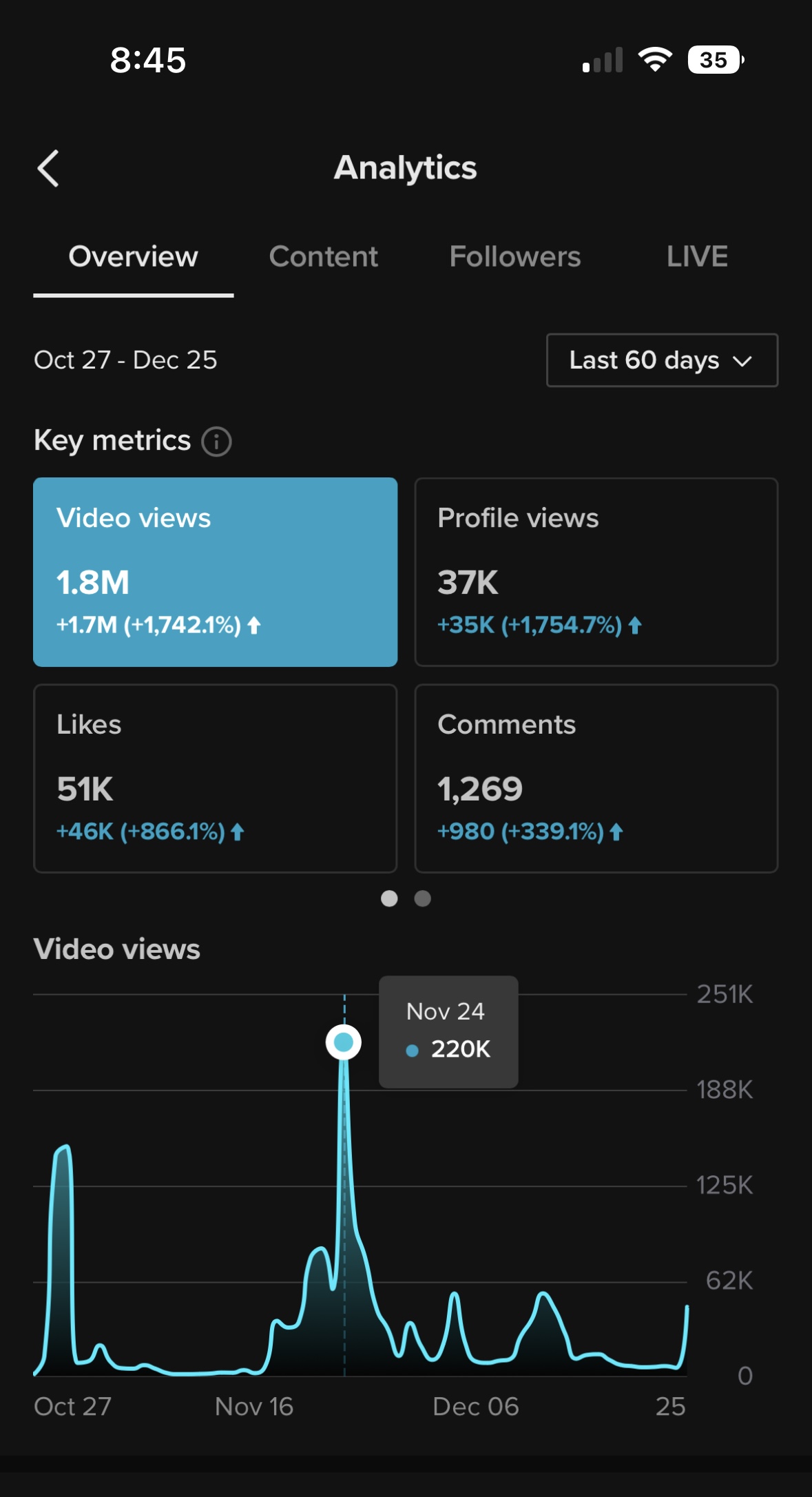Go to second metrics page dot

[423, 898]
